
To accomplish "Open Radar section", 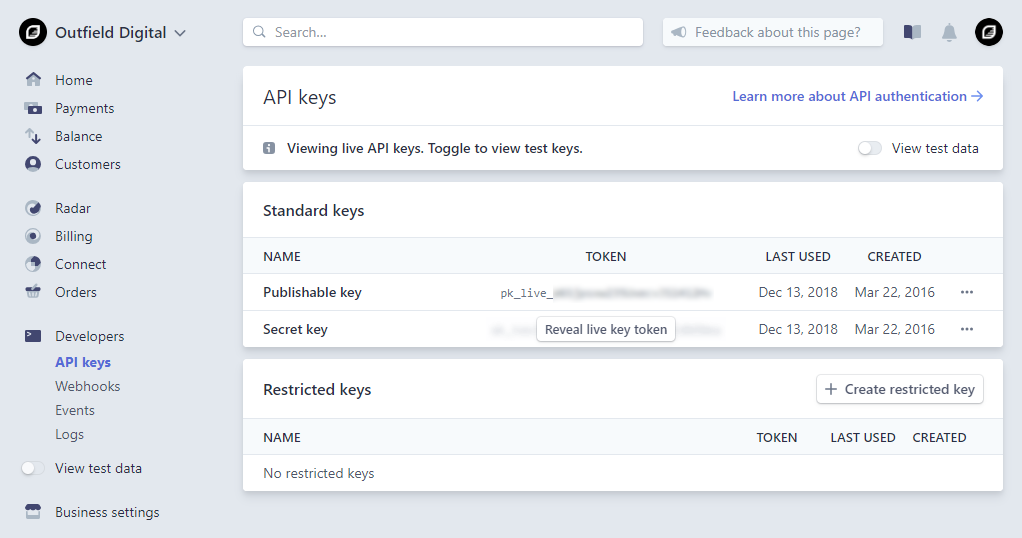I will pos(73,209).
